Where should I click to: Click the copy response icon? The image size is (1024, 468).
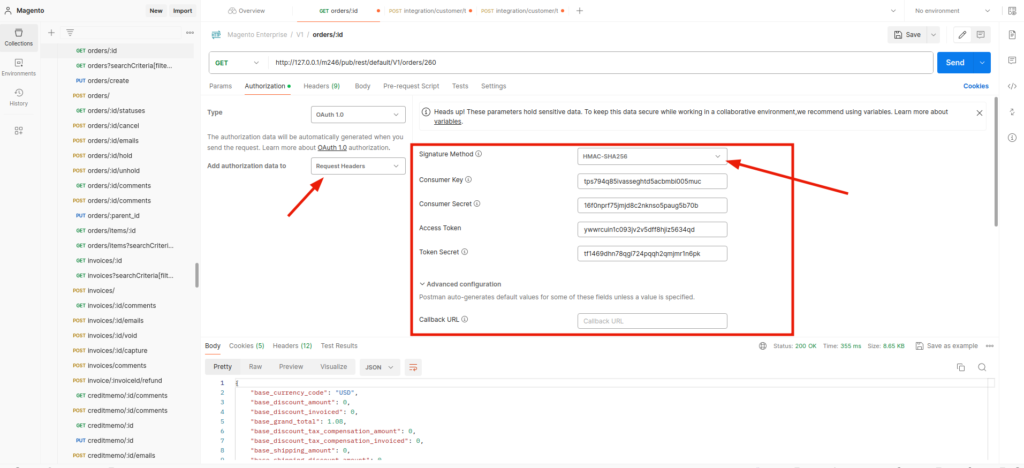pos(961,367)
